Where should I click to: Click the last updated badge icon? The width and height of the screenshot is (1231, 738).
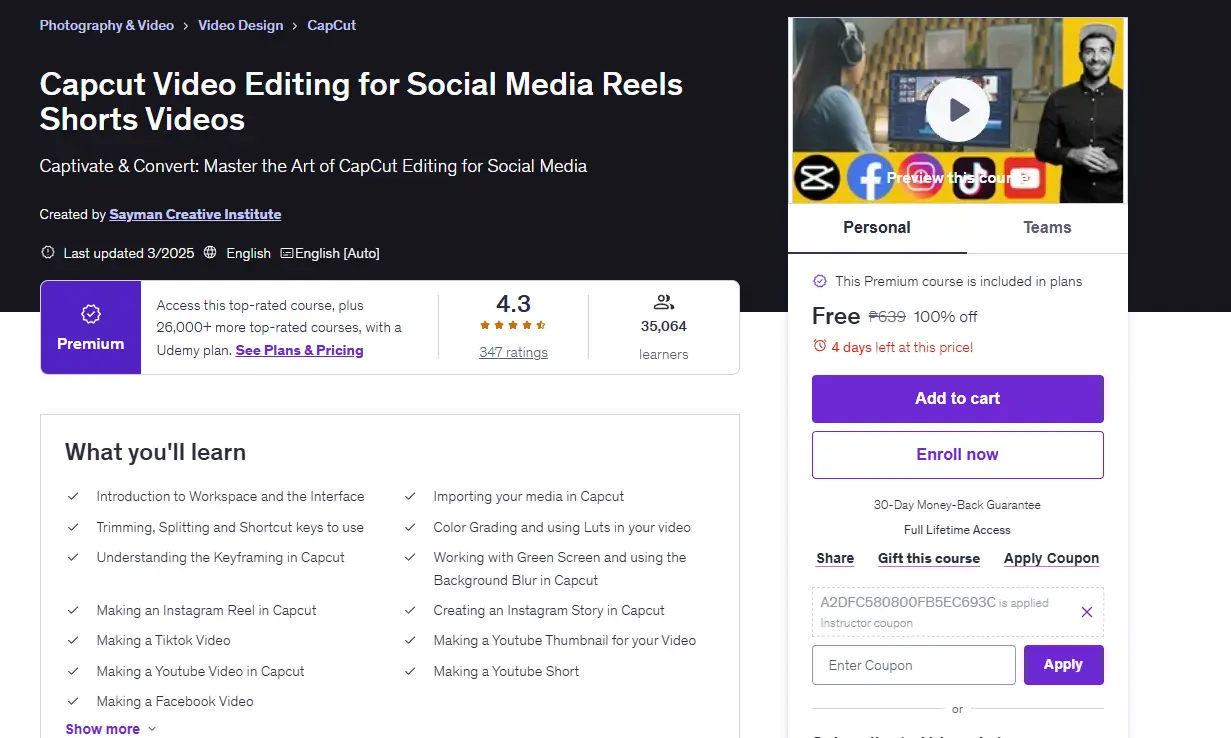[x=47, y=253]
